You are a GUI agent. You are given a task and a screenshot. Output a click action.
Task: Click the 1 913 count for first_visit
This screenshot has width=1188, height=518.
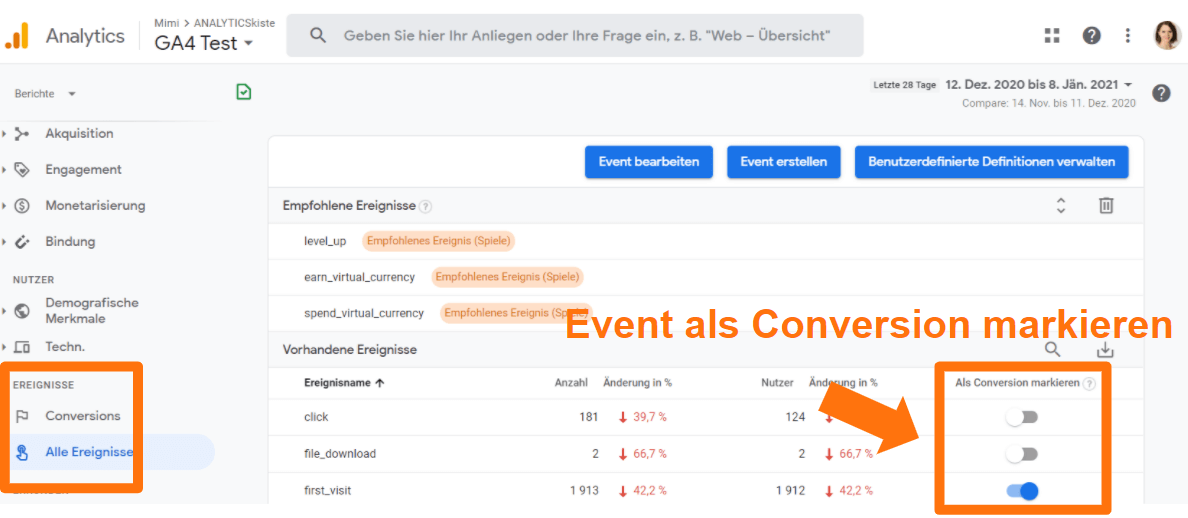pos(584,491)
